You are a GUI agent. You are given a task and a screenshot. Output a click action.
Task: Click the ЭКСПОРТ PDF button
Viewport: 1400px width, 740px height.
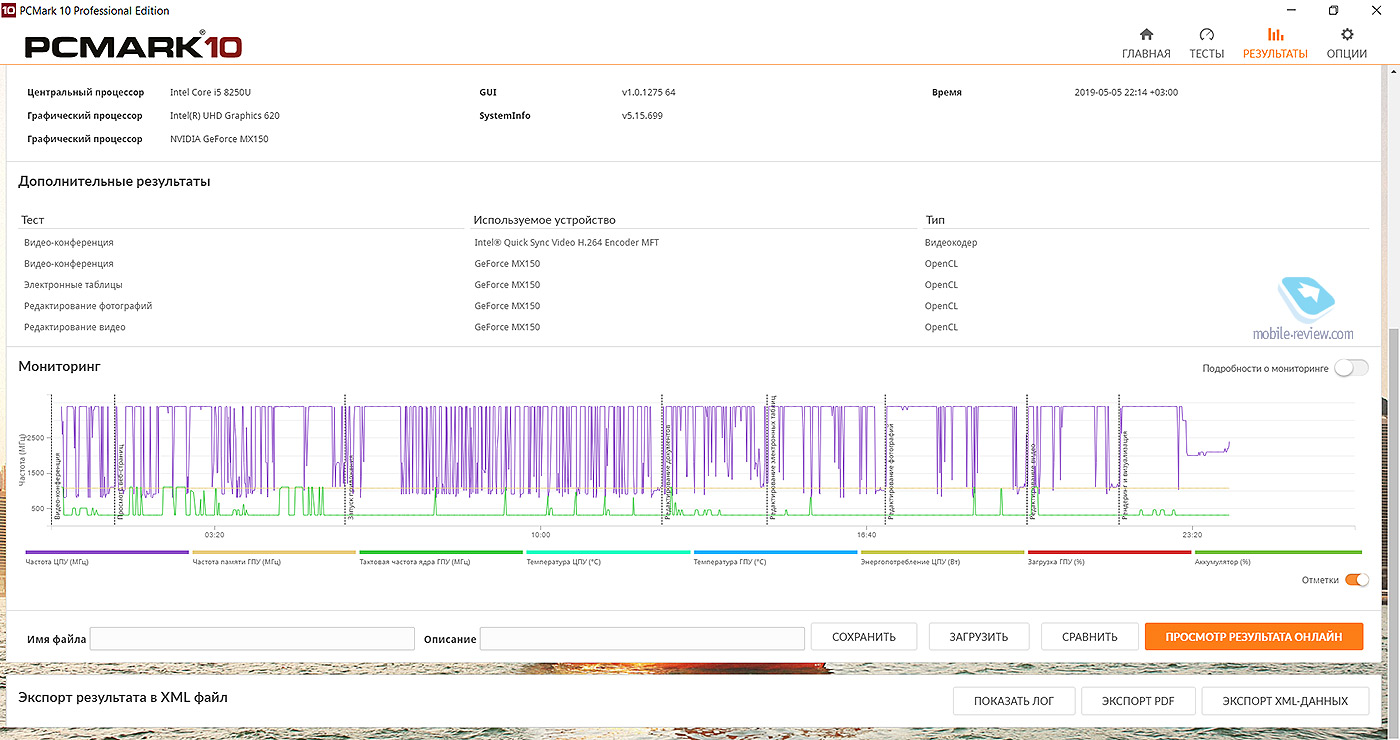coord(1138,701)
